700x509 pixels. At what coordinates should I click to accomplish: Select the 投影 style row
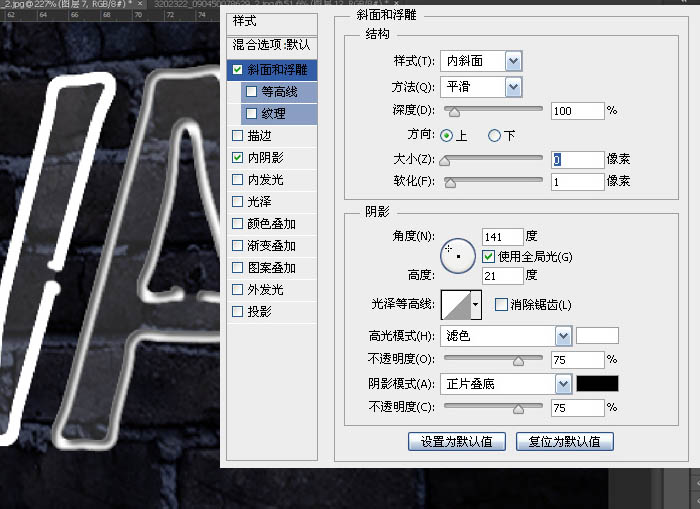272,311
